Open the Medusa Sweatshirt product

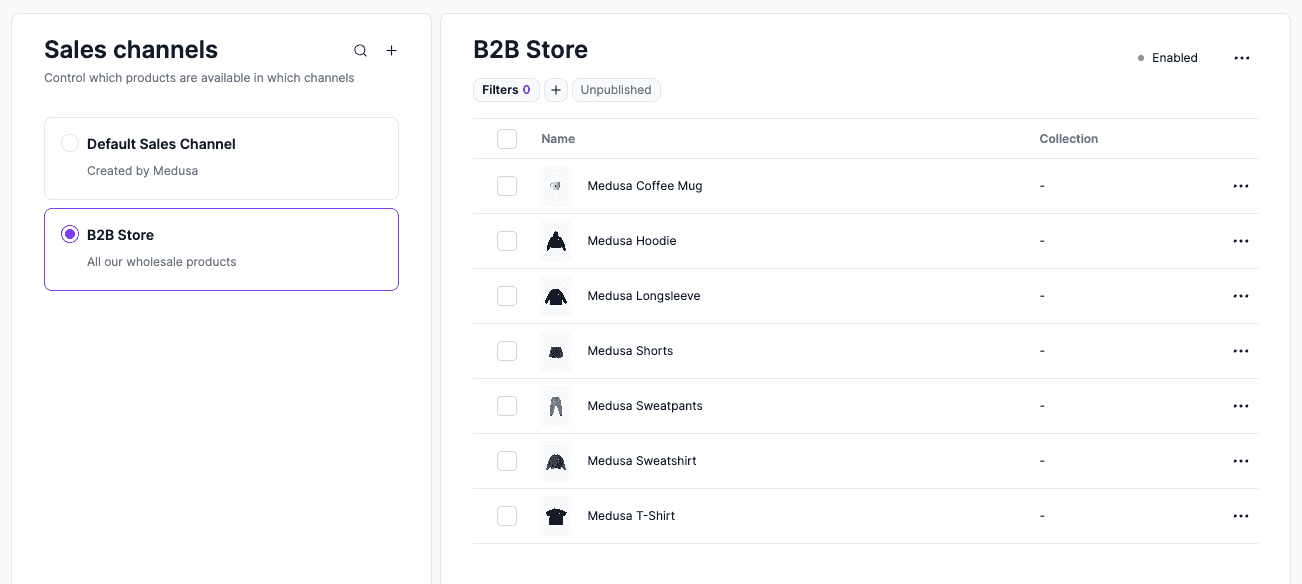641,461
